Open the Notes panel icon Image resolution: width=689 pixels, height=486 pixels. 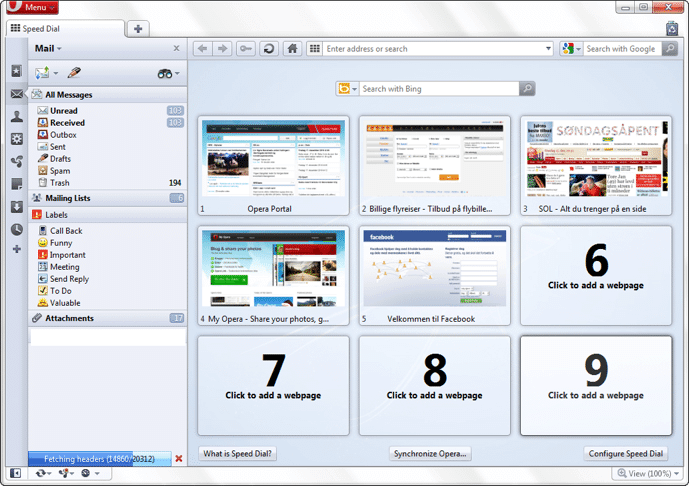point(17,184)
